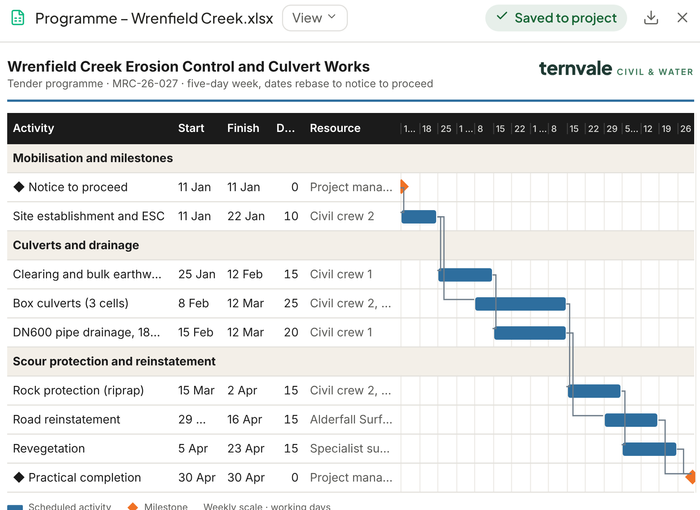Screen dimensions: 700x510
Task: Click the 23 Apr finish date cell
Action: pyautogui.click(x=246, y=448)
